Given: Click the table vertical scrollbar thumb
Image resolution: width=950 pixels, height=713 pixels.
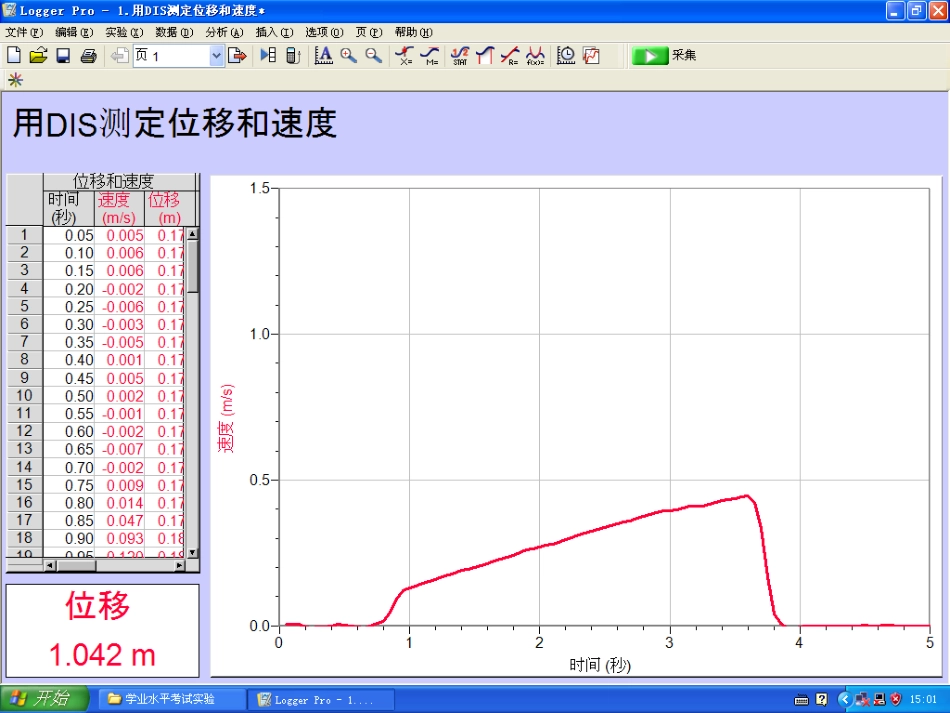Looking at the screenshot, I should pyautogui.click(x=193, y=267).
